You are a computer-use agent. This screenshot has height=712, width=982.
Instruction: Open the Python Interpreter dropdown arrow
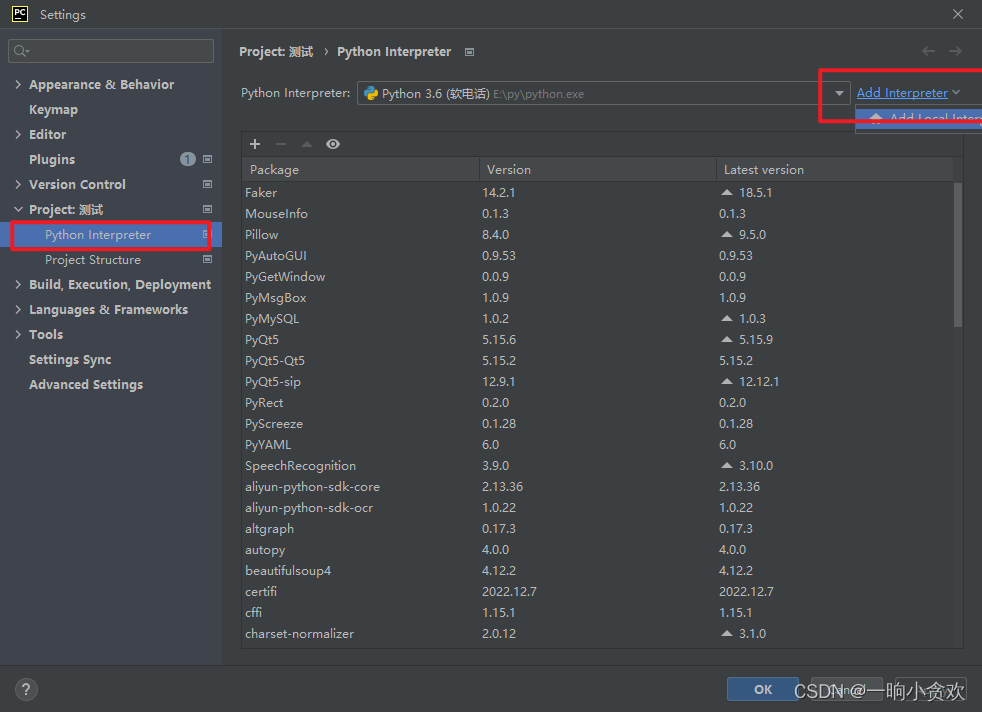tap(839, 93)
